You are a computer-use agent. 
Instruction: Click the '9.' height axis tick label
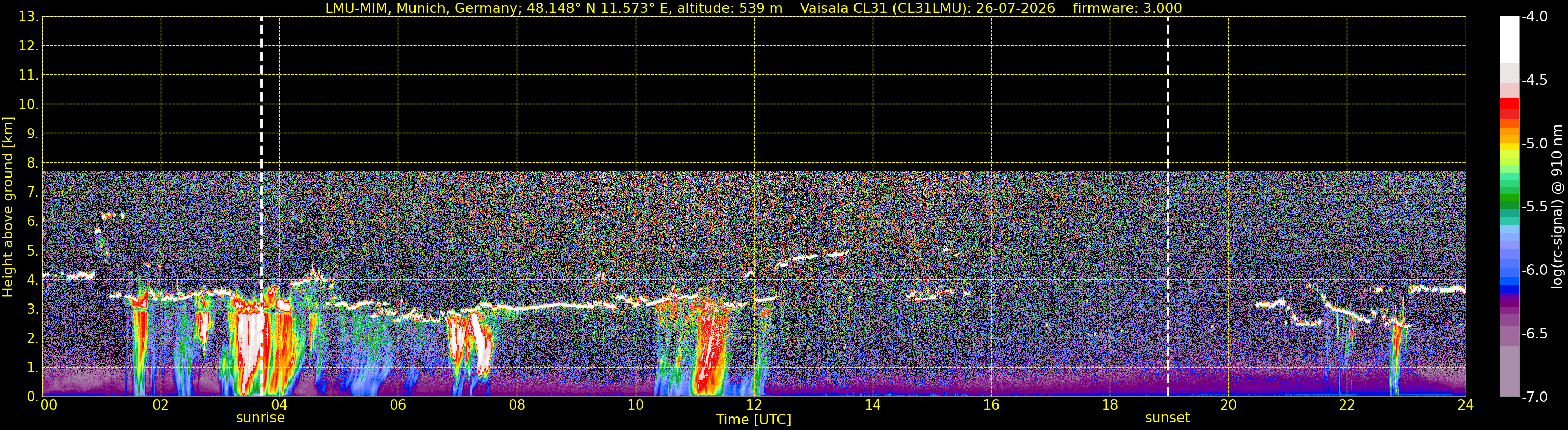[33, 134]
